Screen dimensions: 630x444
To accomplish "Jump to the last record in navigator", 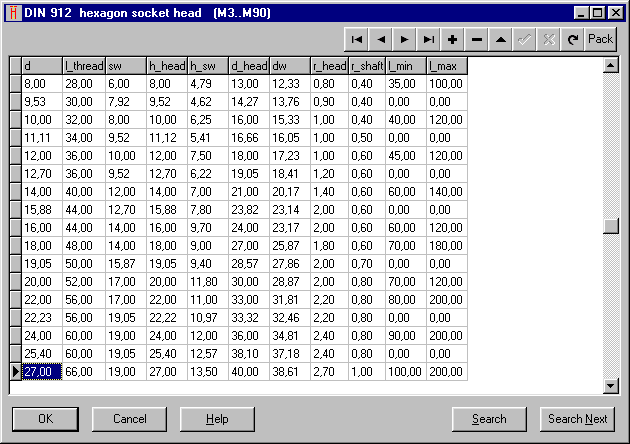I will click(429, 40).
